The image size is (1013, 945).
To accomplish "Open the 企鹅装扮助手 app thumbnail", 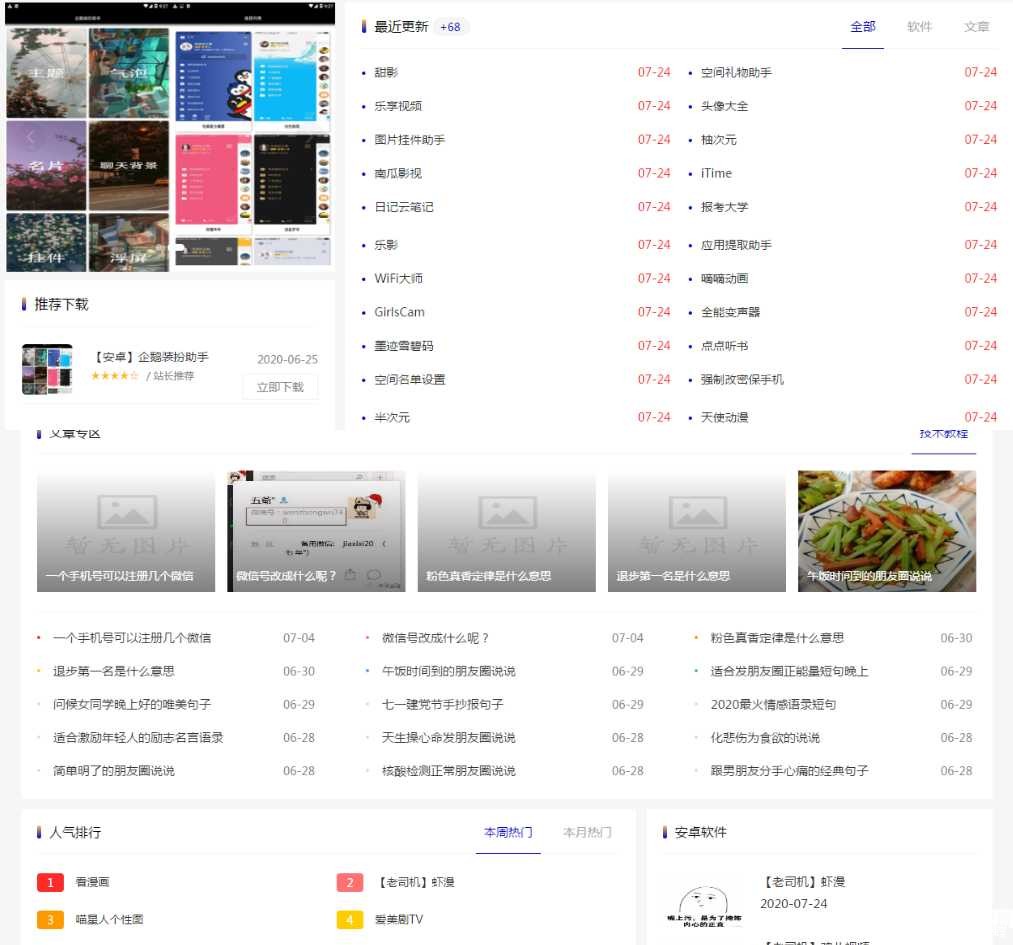I will click(47, 369).
